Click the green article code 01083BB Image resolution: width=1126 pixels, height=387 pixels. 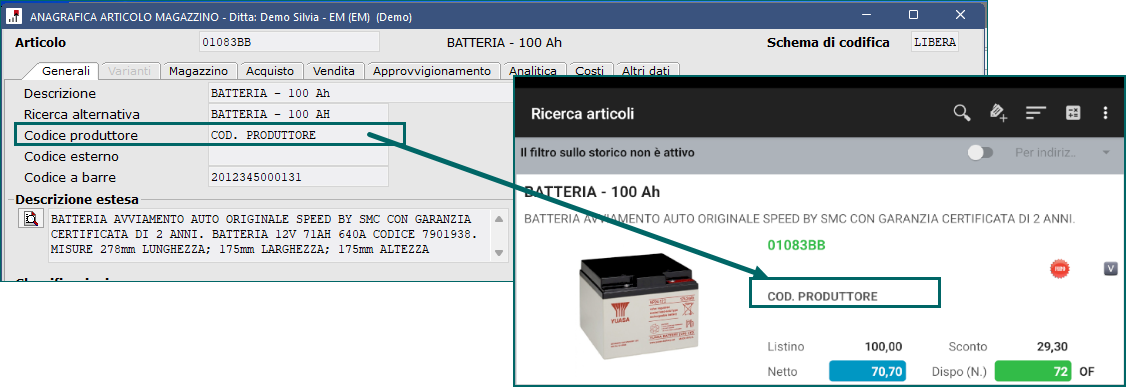[796, 246]
